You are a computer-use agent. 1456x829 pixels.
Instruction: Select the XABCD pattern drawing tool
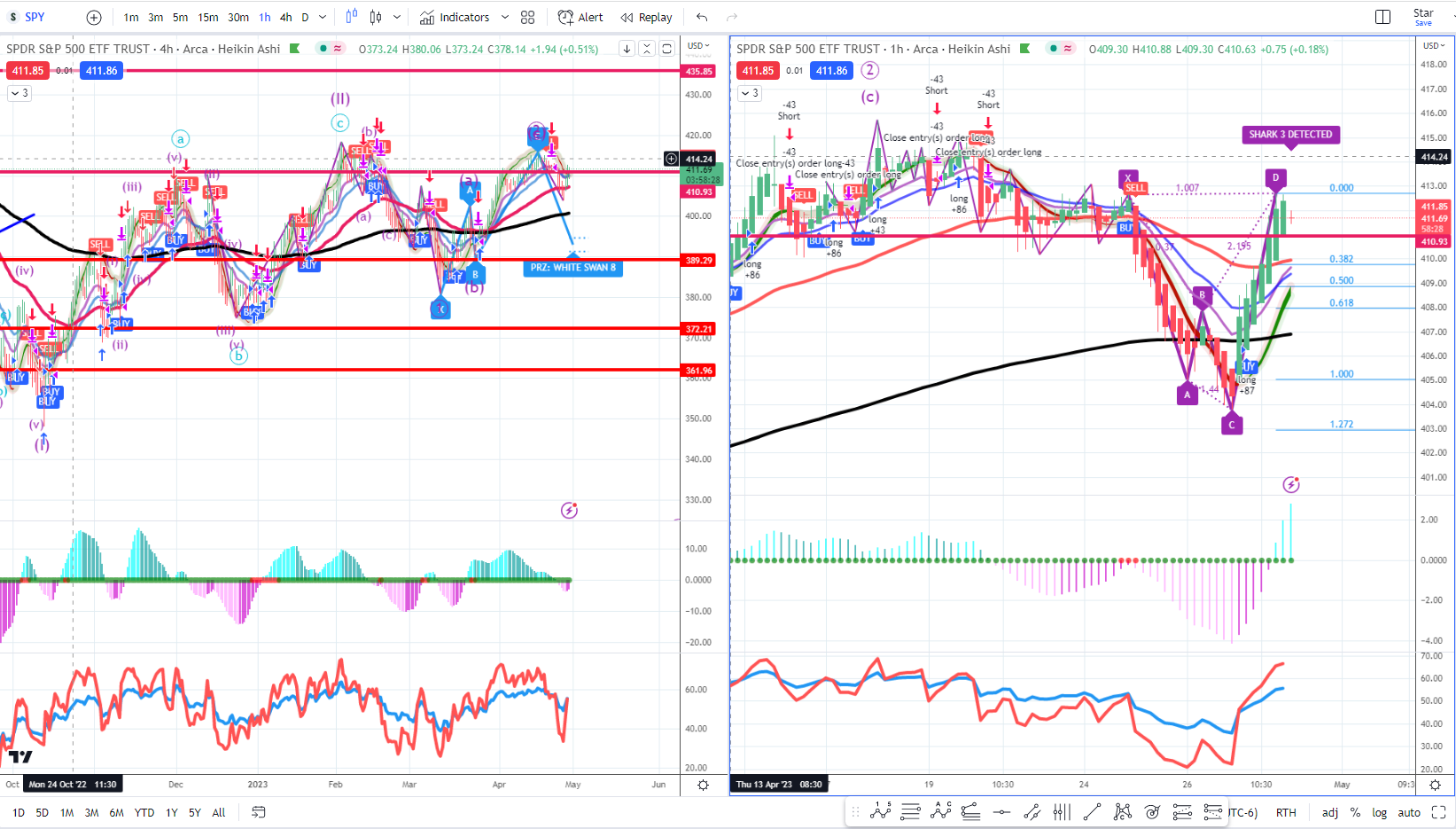click(x=1122, y=811)
